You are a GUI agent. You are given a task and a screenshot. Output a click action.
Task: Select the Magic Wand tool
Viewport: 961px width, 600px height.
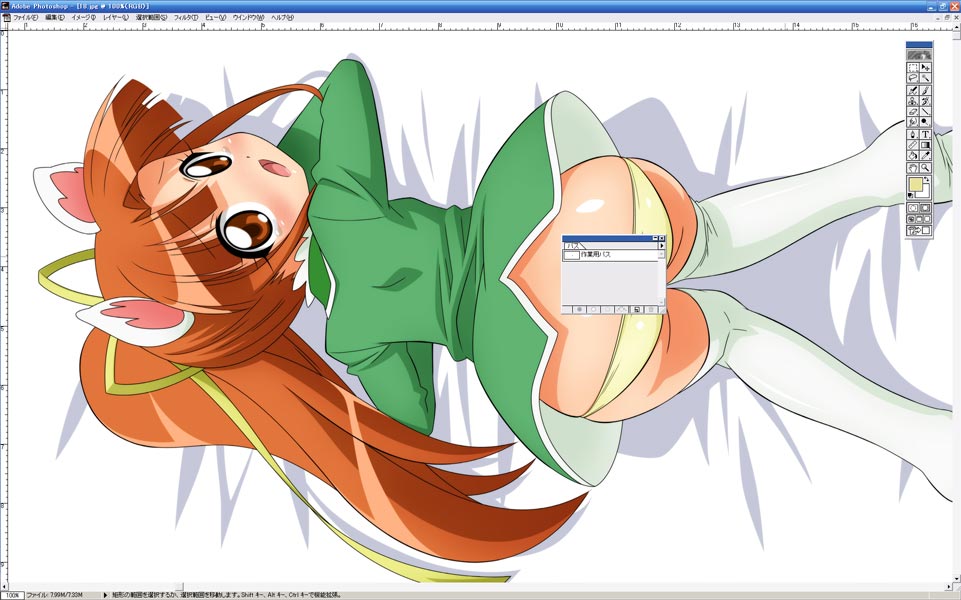click(925, 77)
